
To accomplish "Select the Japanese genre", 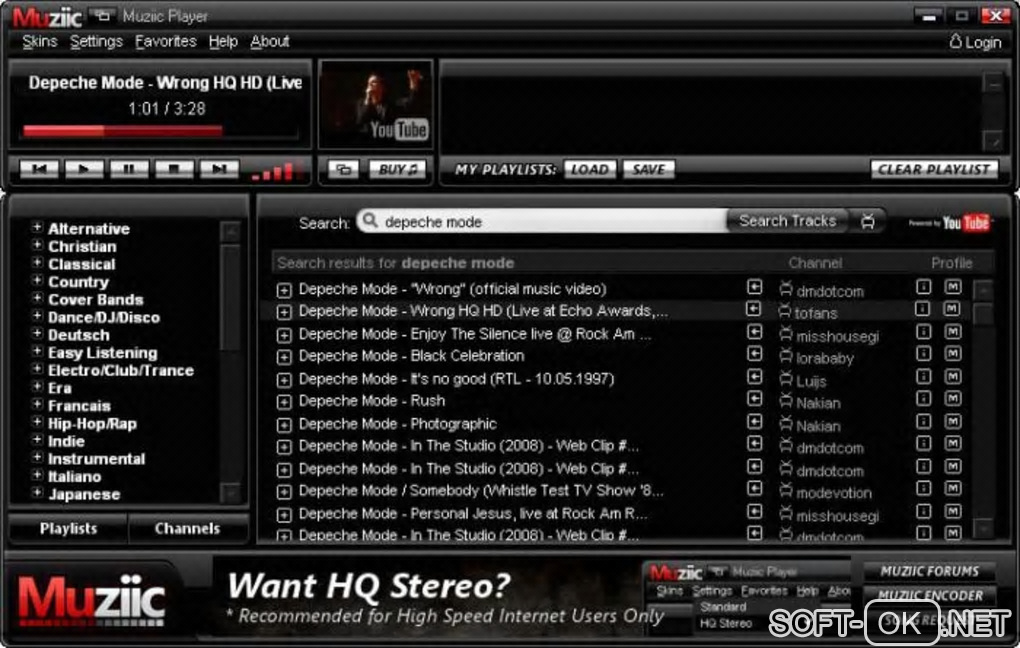I will 84,494.
